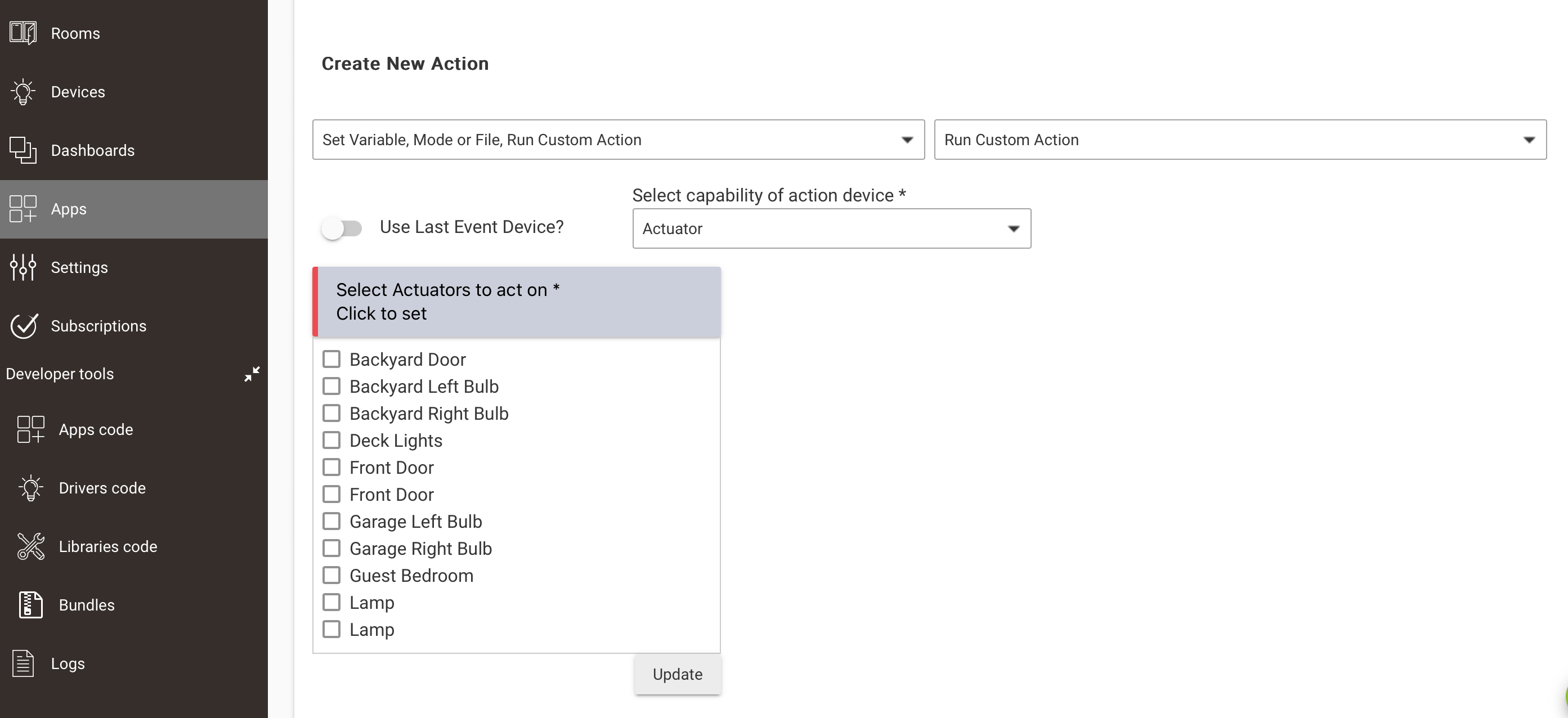Image resolution: width=1568 pixels, height=718 pixels.
Task: Toggle Use Last Event Device switch
Action: point(342,228)
